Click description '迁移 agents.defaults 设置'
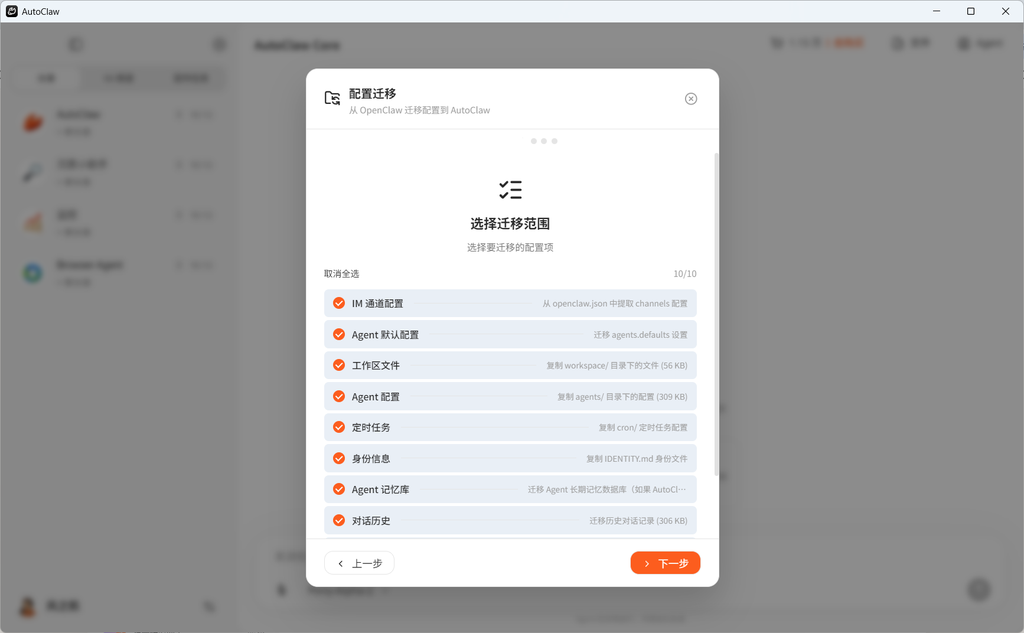This screenshot has width=1024, height=633. (640, 335)
